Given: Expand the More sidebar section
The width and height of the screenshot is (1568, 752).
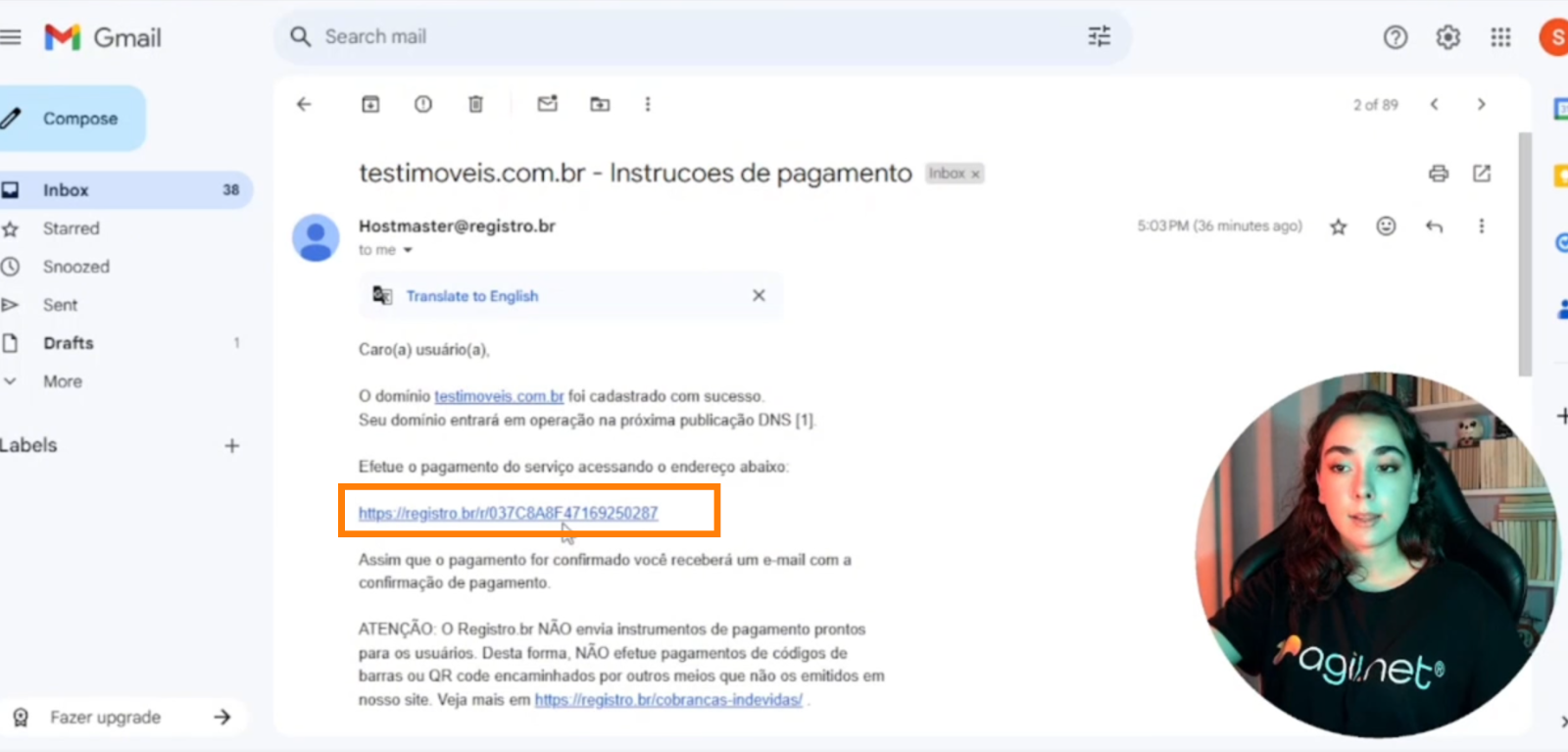Looking at the screenshot, I should click(x=62, y=381).
